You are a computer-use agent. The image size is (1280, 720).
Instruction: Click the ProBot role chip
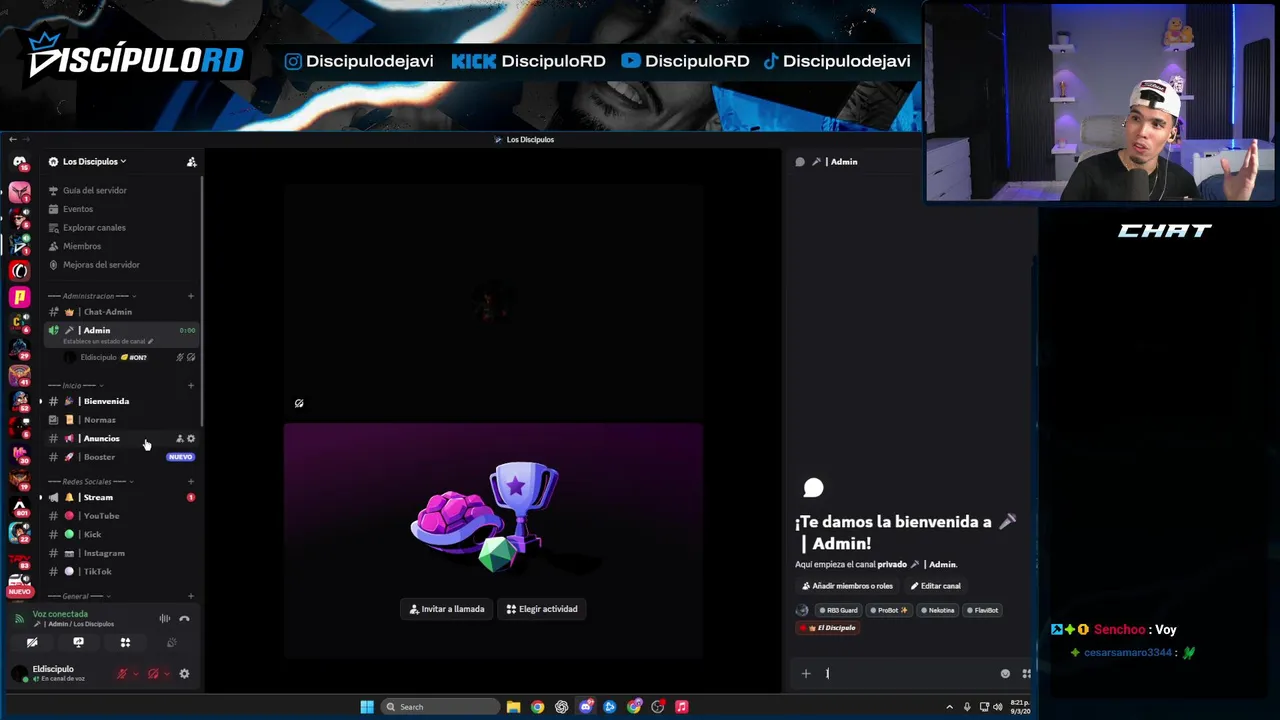(x=889, y=610)
